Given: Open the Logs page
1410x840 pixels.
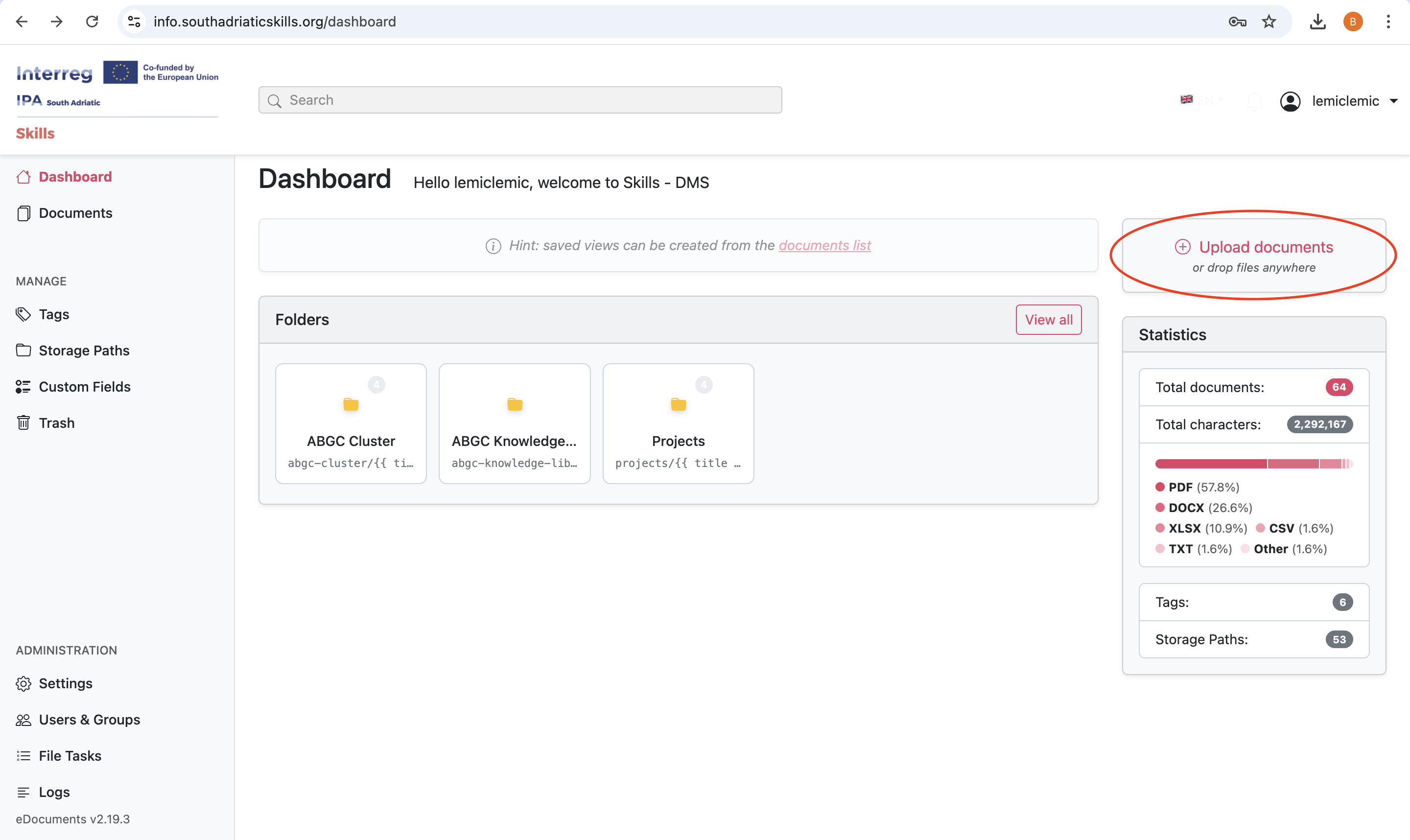Looking at the screenshot, I should (54, 792).
